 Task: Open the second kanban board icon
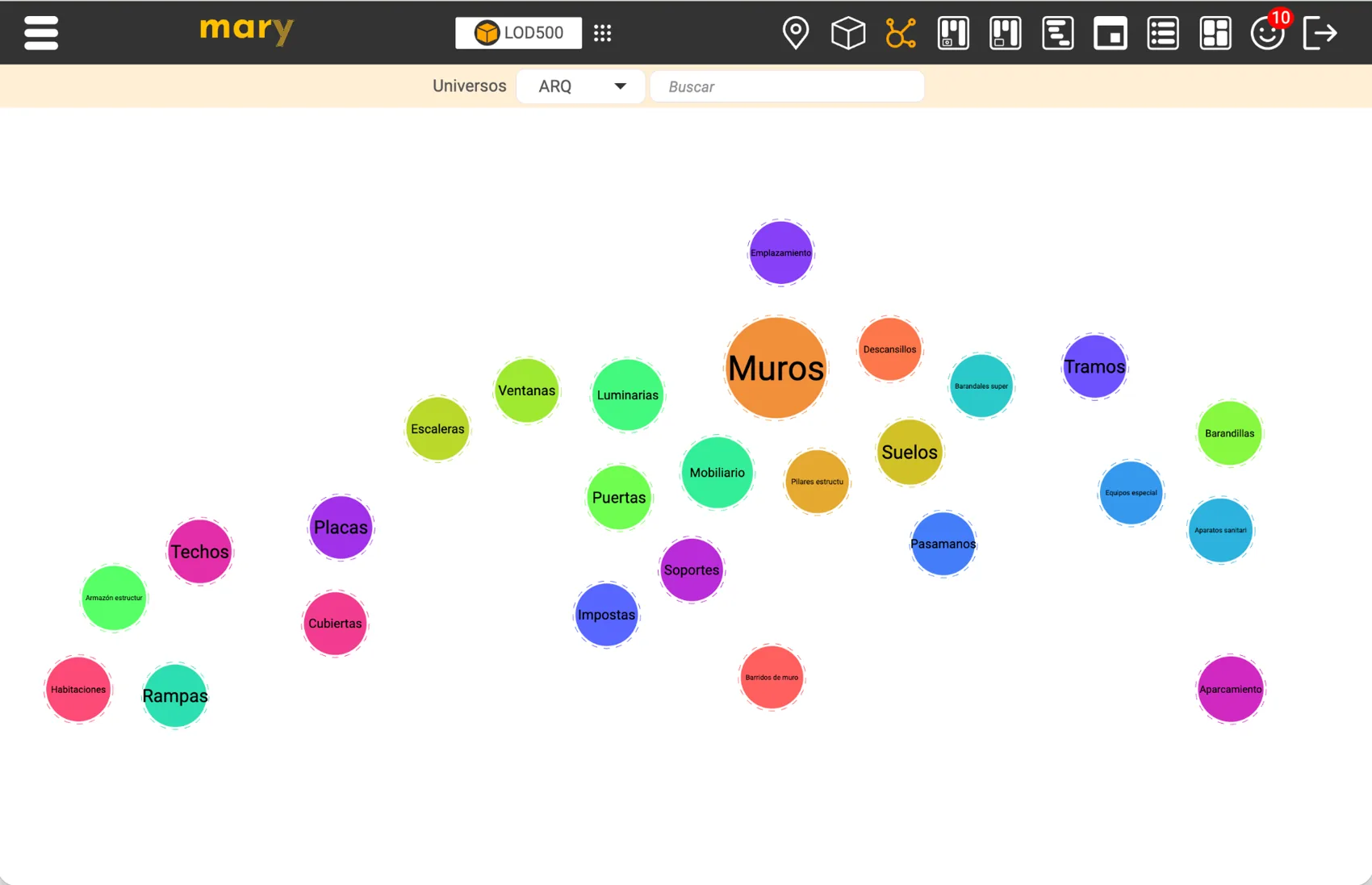[x=1006, y=33]
